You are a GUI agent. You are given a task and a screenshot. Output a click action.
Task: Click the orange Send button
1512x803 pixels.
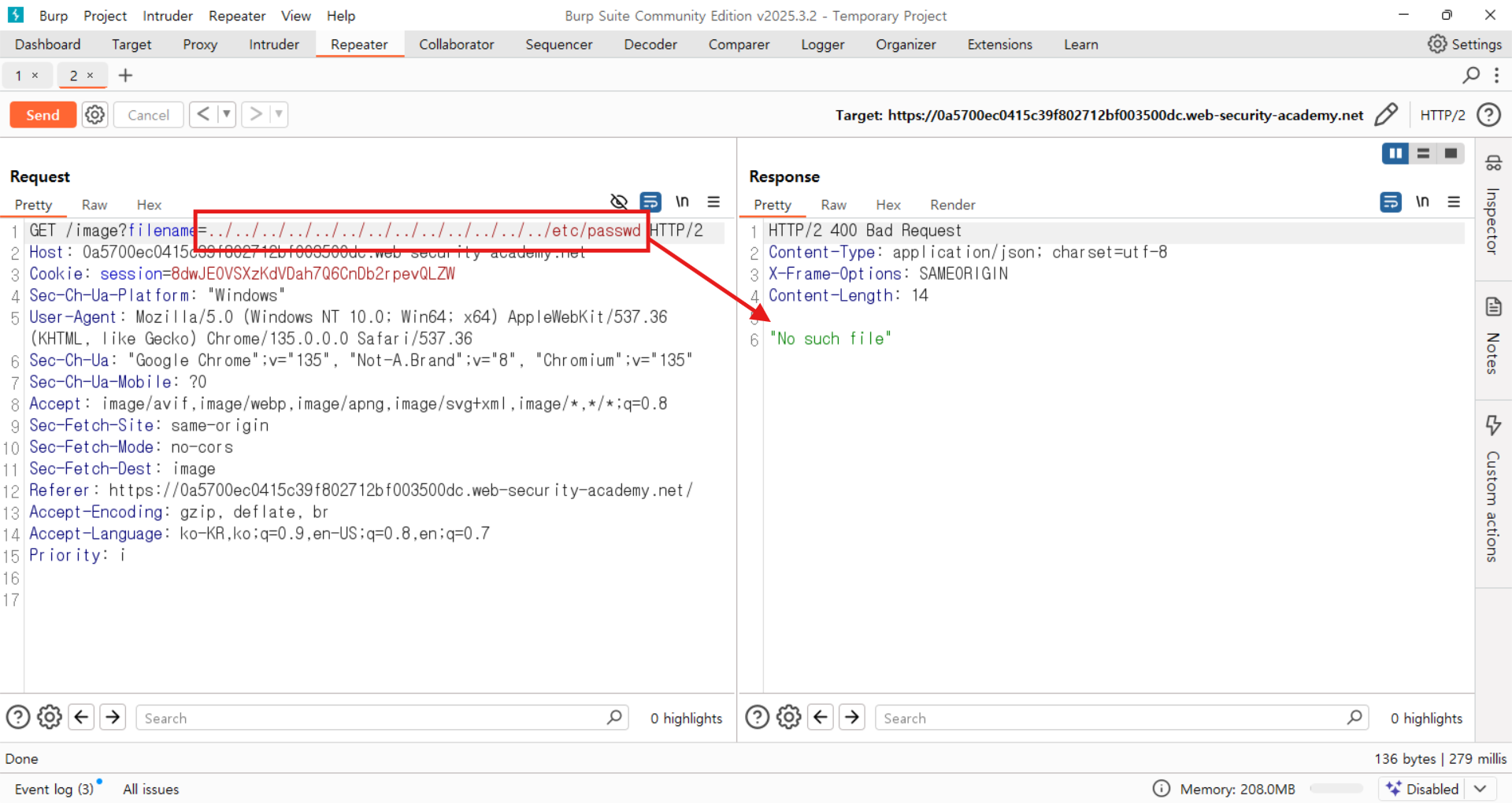[43, 115]
